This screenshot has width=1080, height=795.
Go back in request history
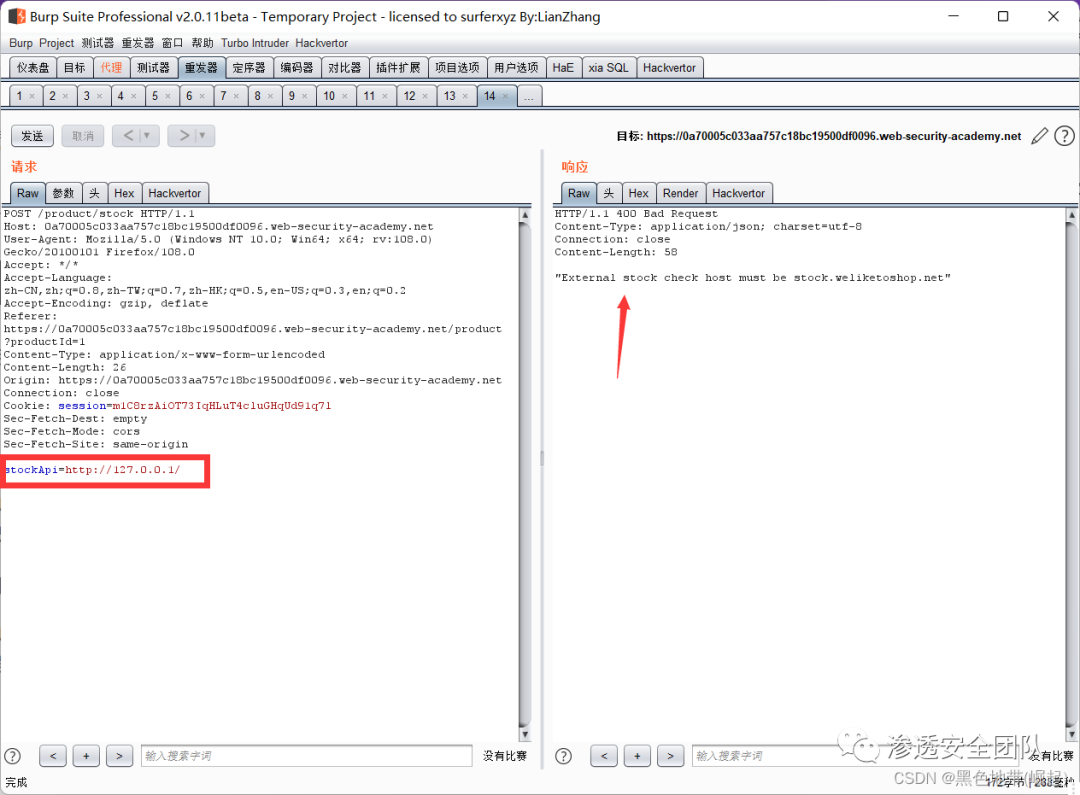(128, 136)
